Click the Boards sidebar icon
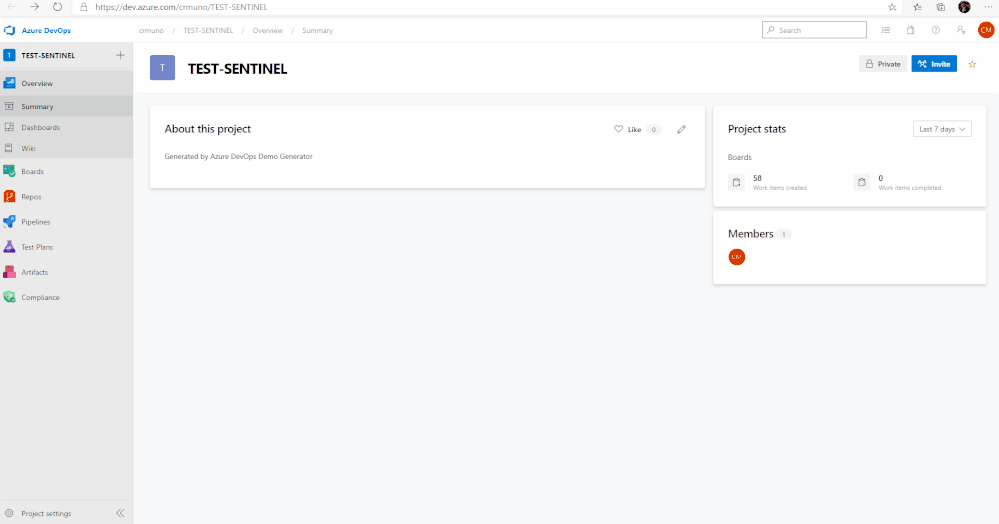 click(x=10, y=171)
